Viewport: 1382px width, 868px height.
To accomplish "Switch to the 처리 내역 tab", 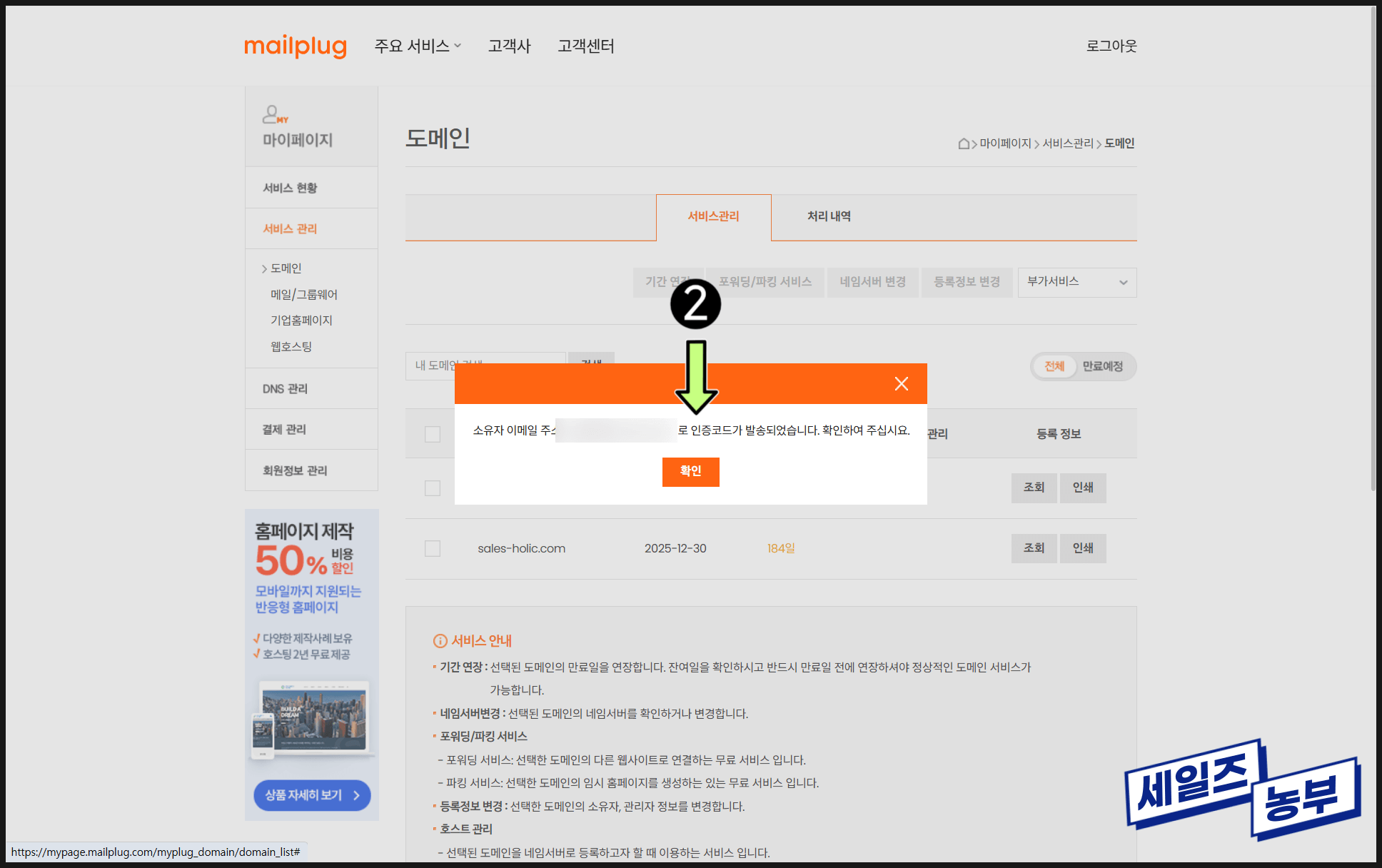I will click(x=829, y=216).
